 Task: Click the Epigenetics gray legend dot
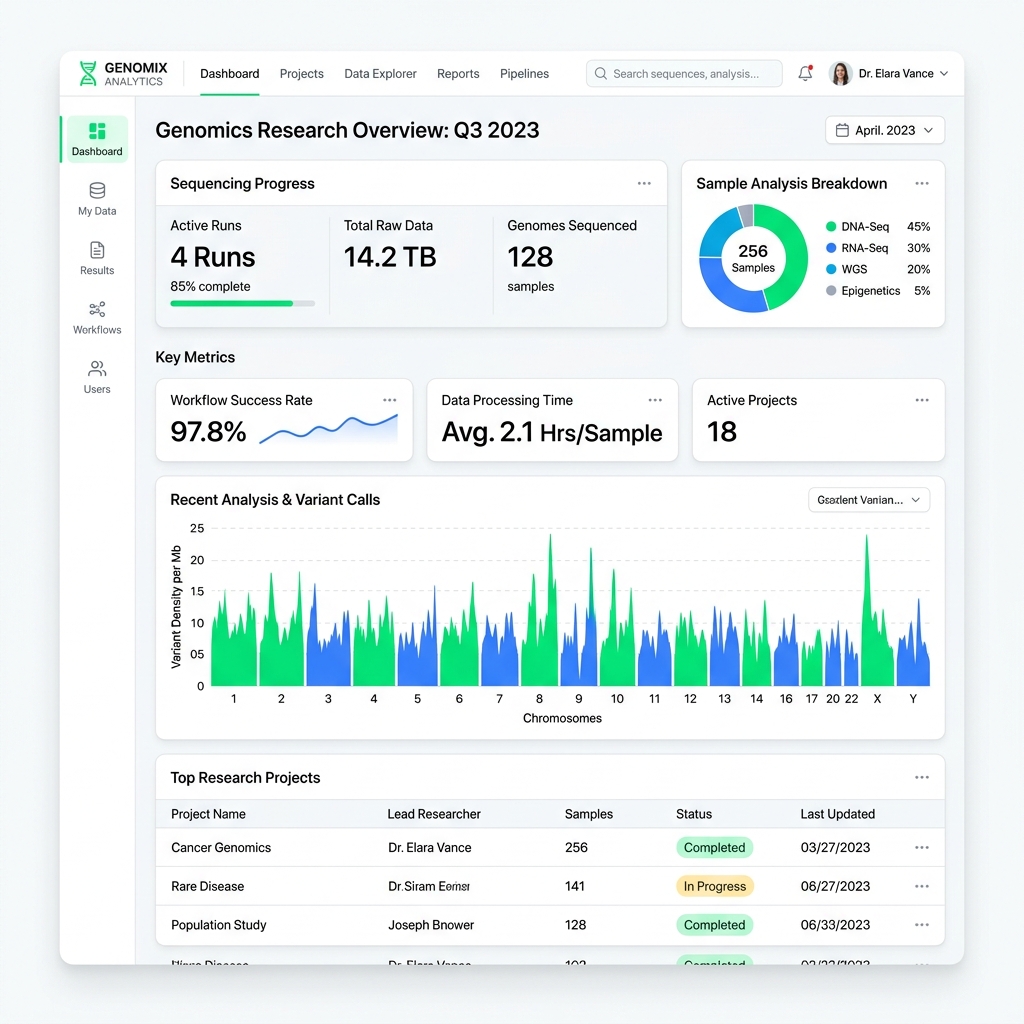click(x=831, y=291)
